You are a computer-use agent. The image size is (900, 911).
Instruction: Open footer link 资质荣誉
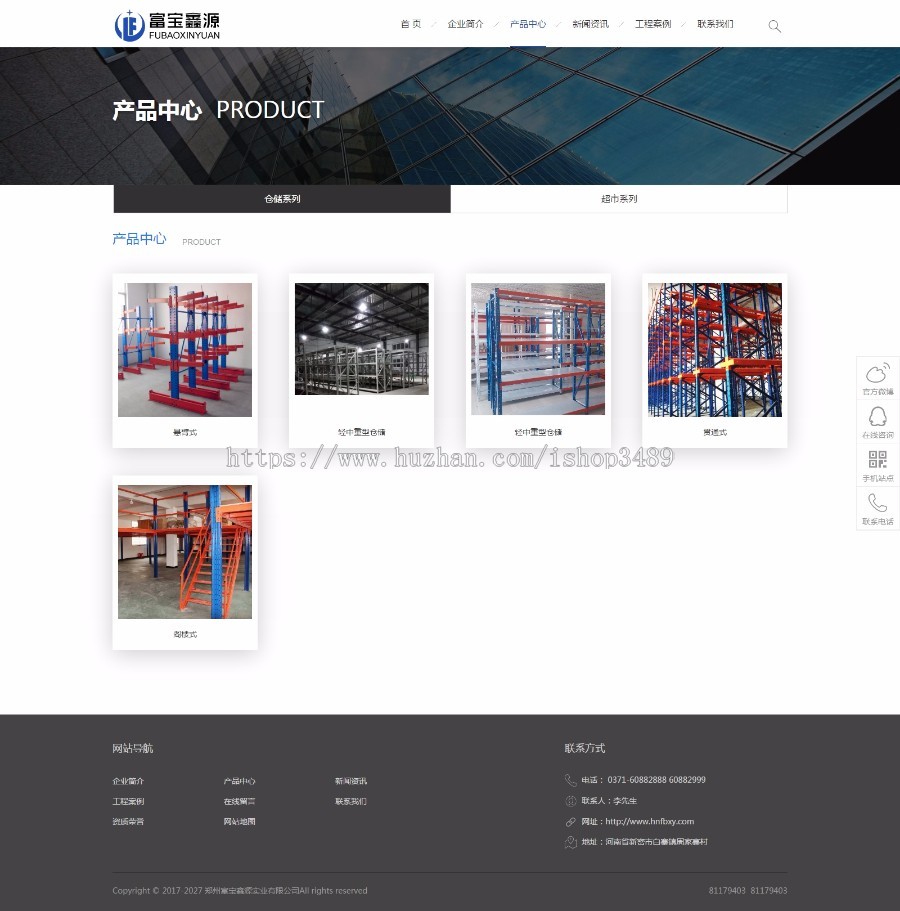coord(128,822)
